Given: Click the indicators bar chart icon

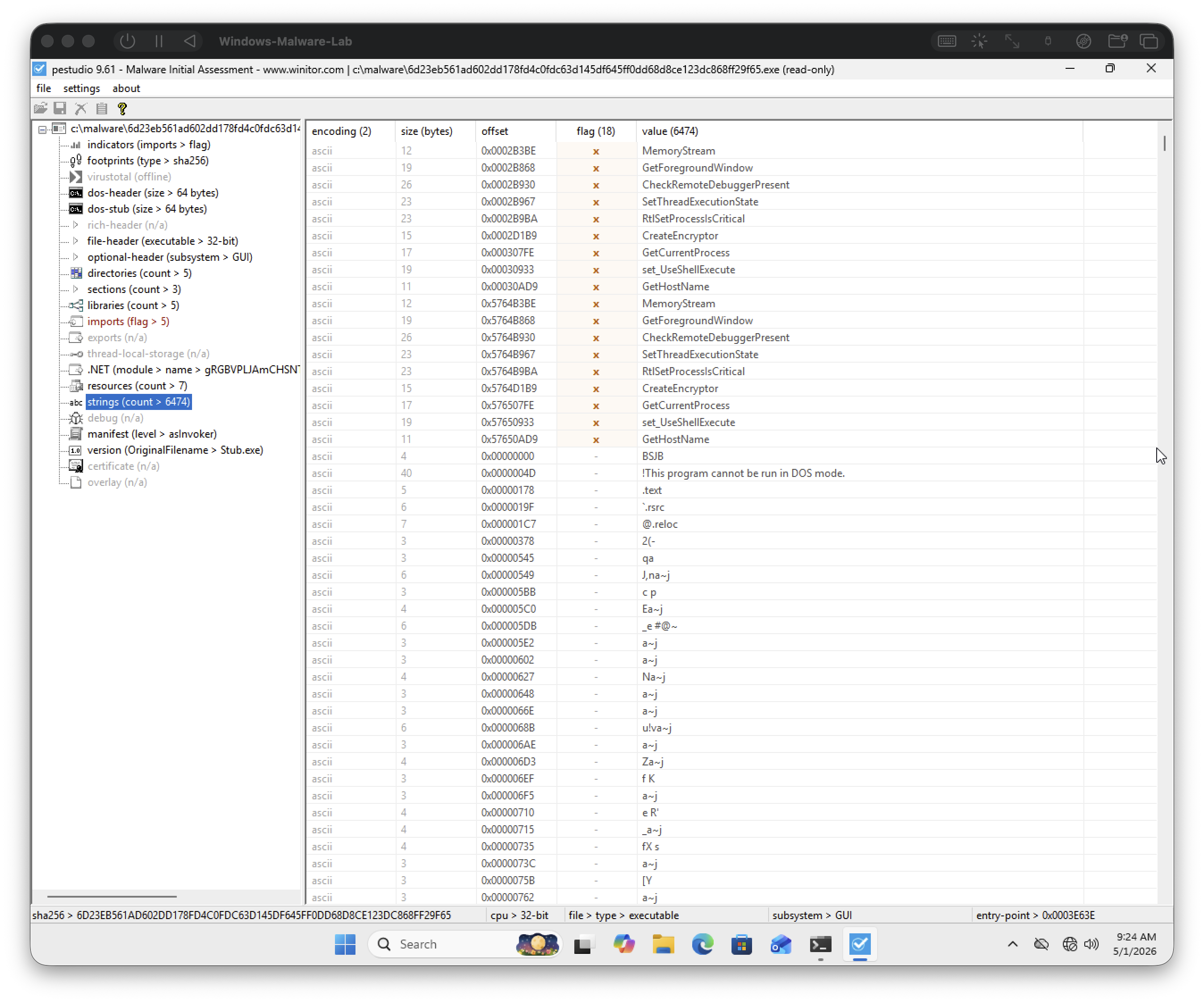Looking at the screenshot, I should click(75, 145).
